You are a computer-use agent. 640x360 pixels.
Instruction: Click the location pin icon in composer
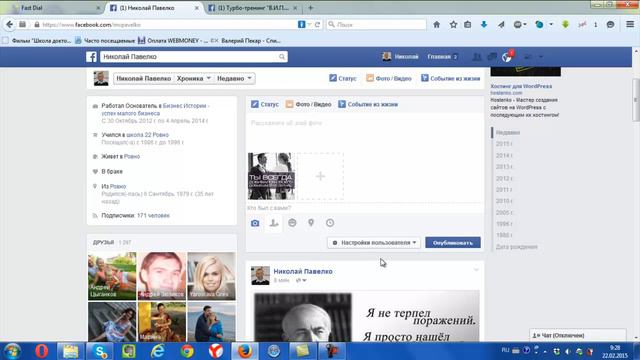point(311,223)
